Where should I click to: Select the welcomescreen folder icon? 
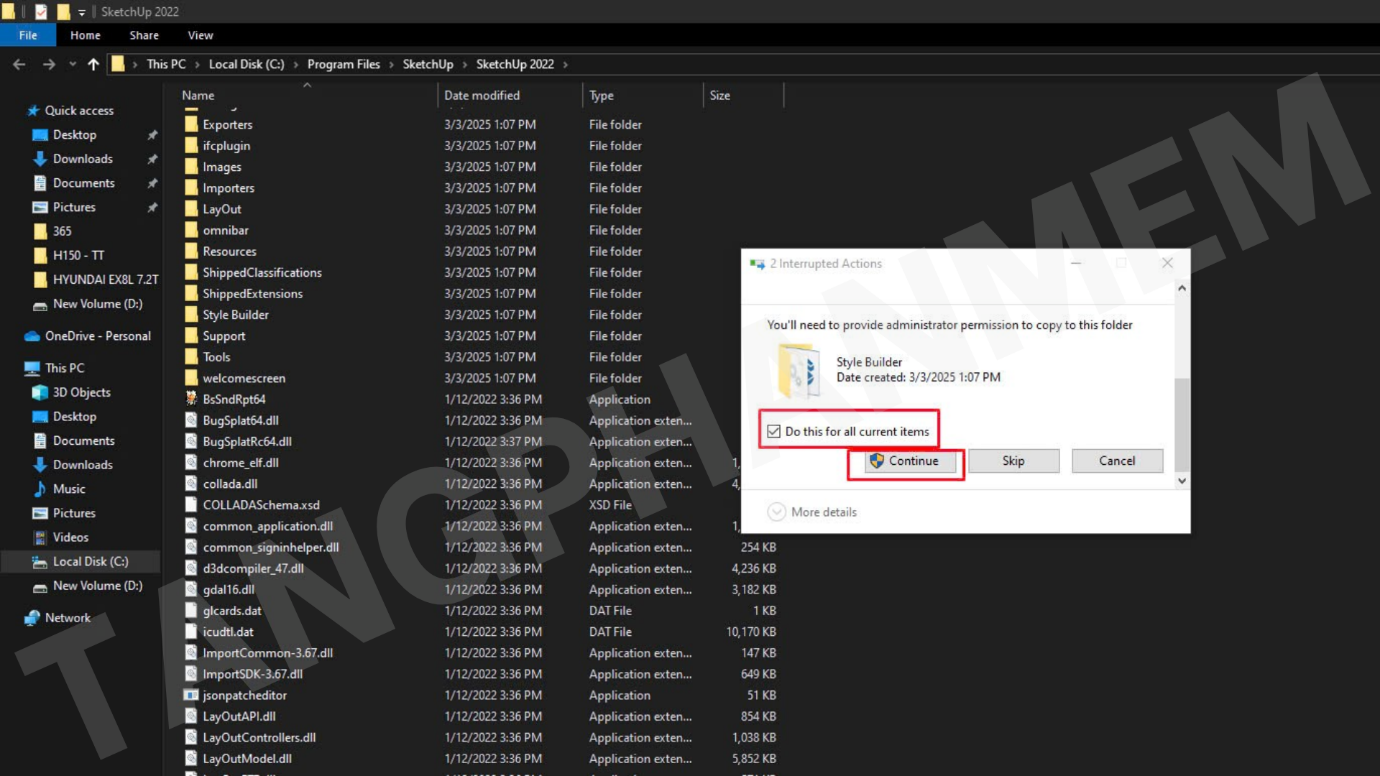(192, 378)
